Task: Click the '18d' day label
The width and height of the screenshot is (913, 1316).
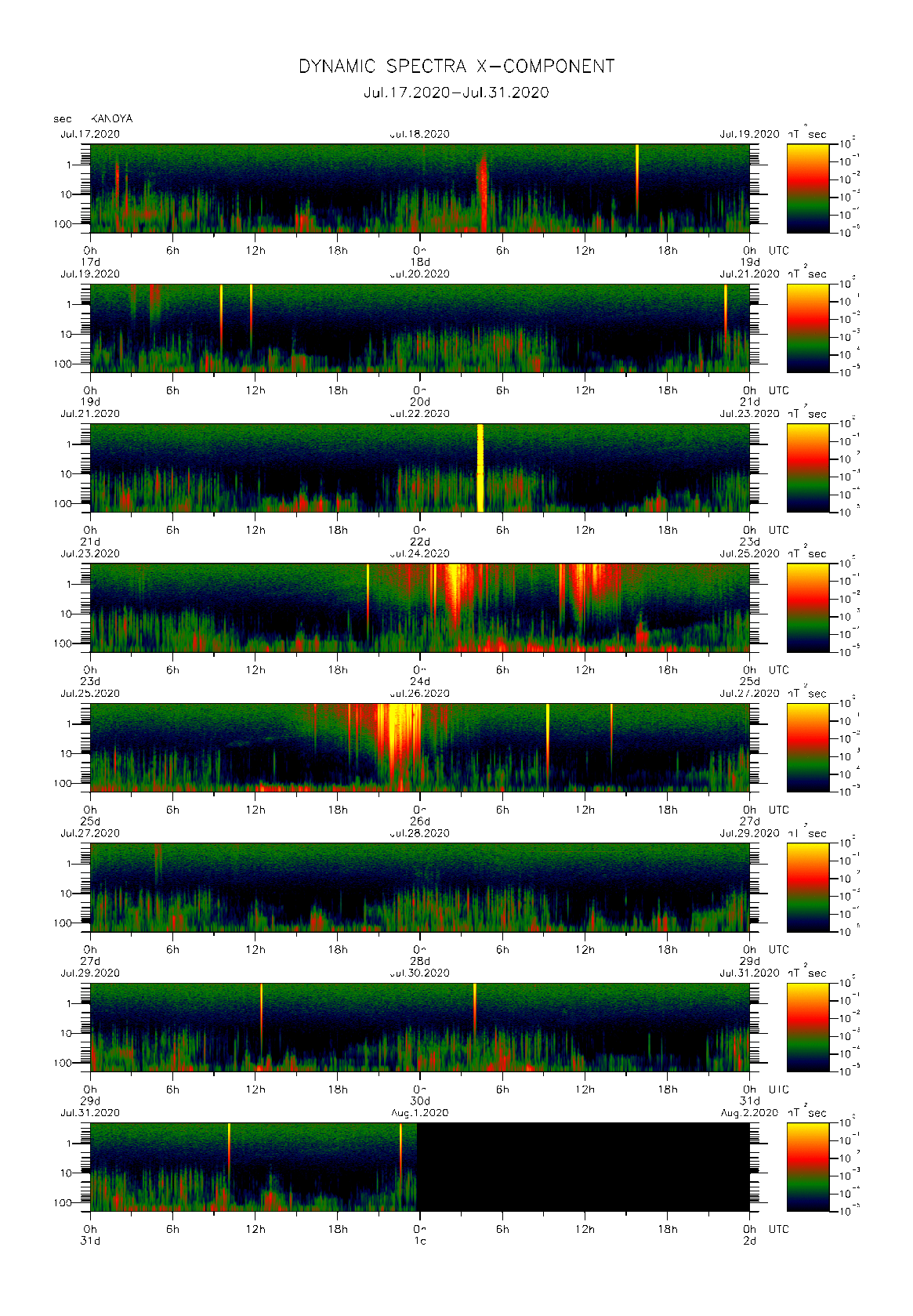Action: 420,262
